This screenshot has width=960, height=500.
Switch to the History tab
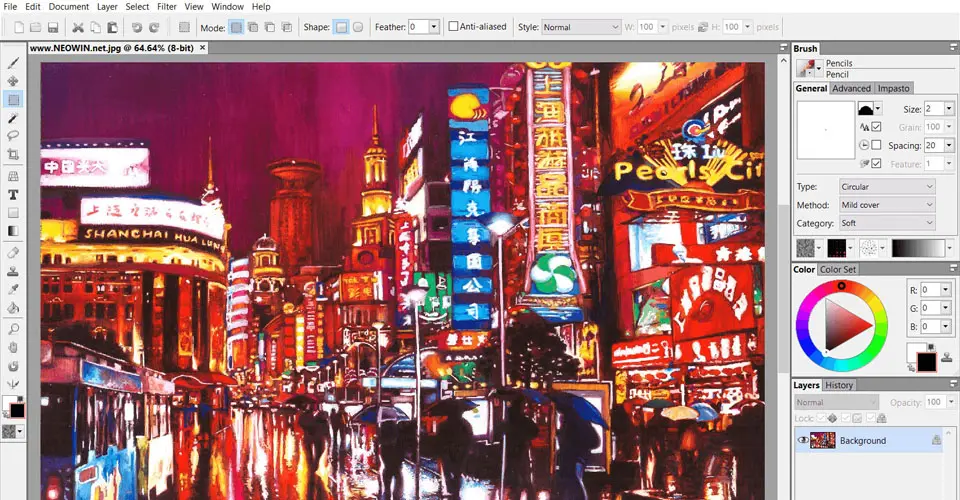pyautogui.click(x=839, y=385)
